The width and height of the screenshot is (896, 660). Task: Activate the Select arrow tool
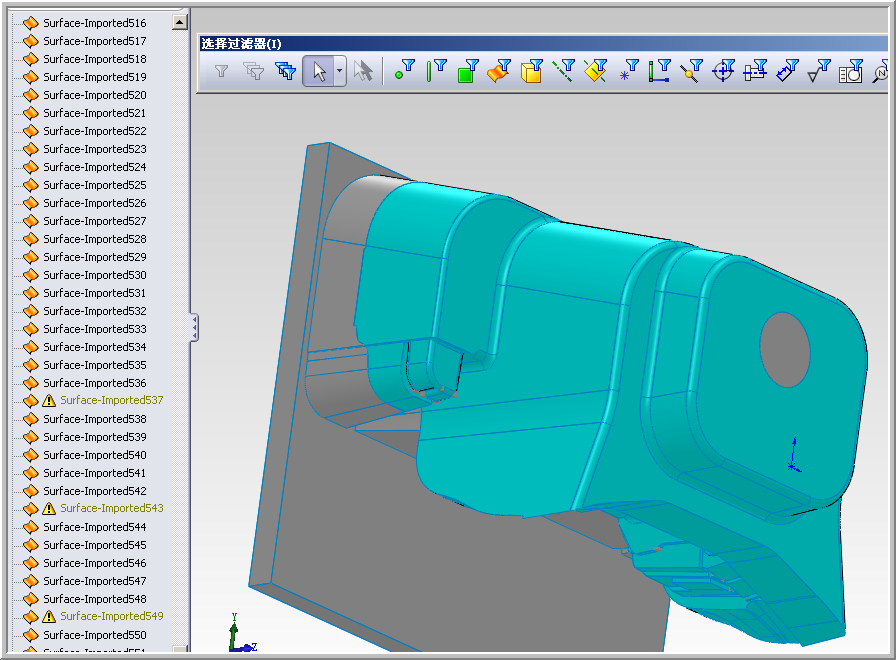(318, 71)
